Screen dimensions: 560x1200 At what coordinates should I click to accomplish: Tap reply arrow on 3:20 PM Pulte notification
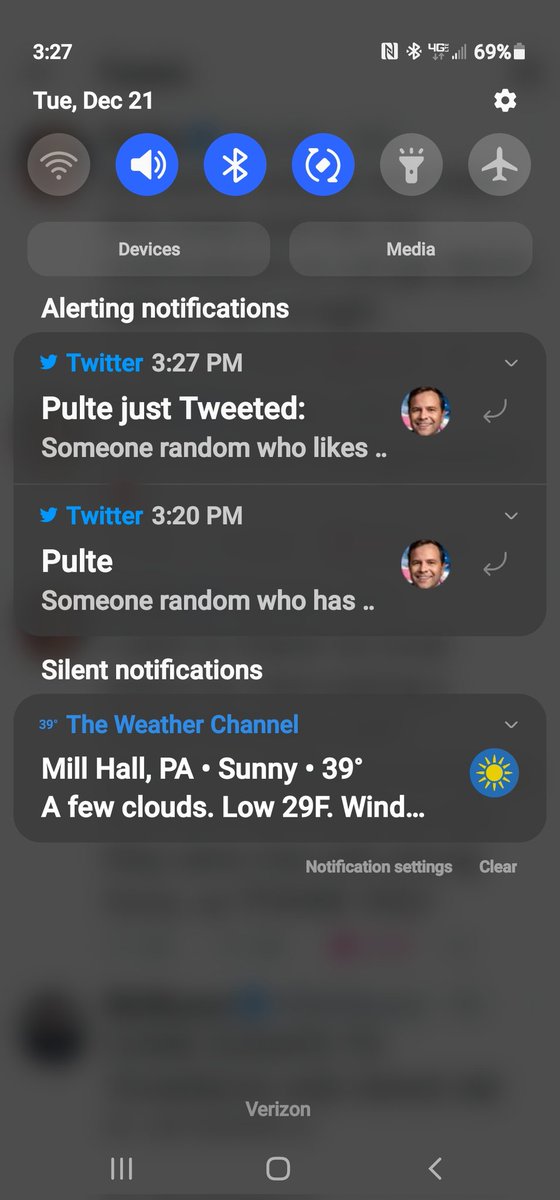(494, 565)
